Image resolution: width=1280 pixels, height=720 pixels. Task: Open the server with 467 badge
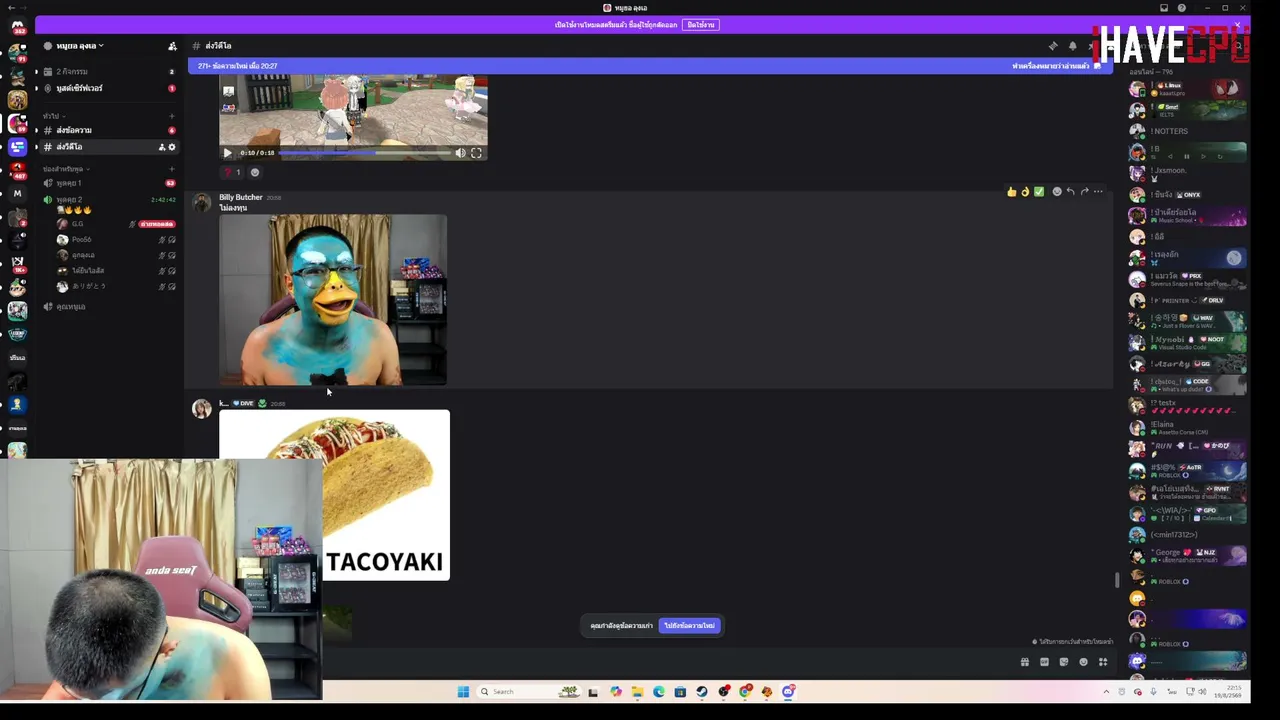17,171
